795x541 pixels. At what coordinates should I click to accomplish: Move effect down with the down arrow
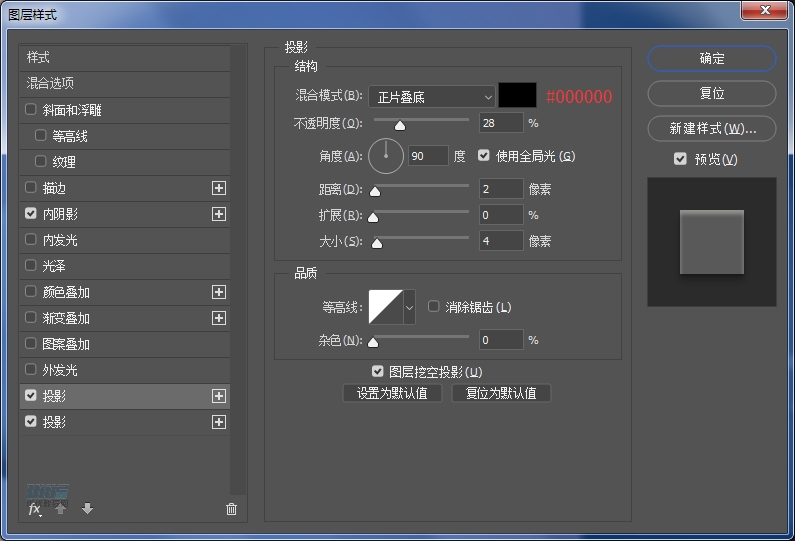pos(87,509)
